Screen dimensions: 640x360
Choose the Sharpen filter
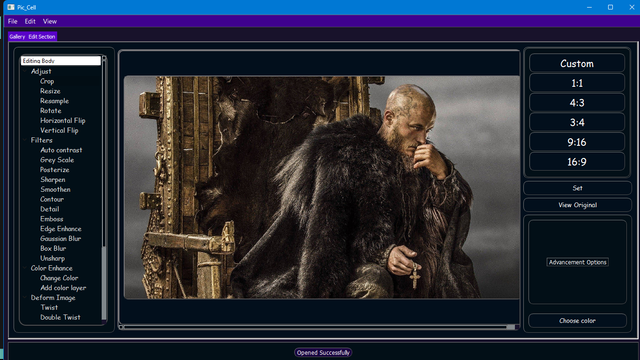[x=53, y=179]
